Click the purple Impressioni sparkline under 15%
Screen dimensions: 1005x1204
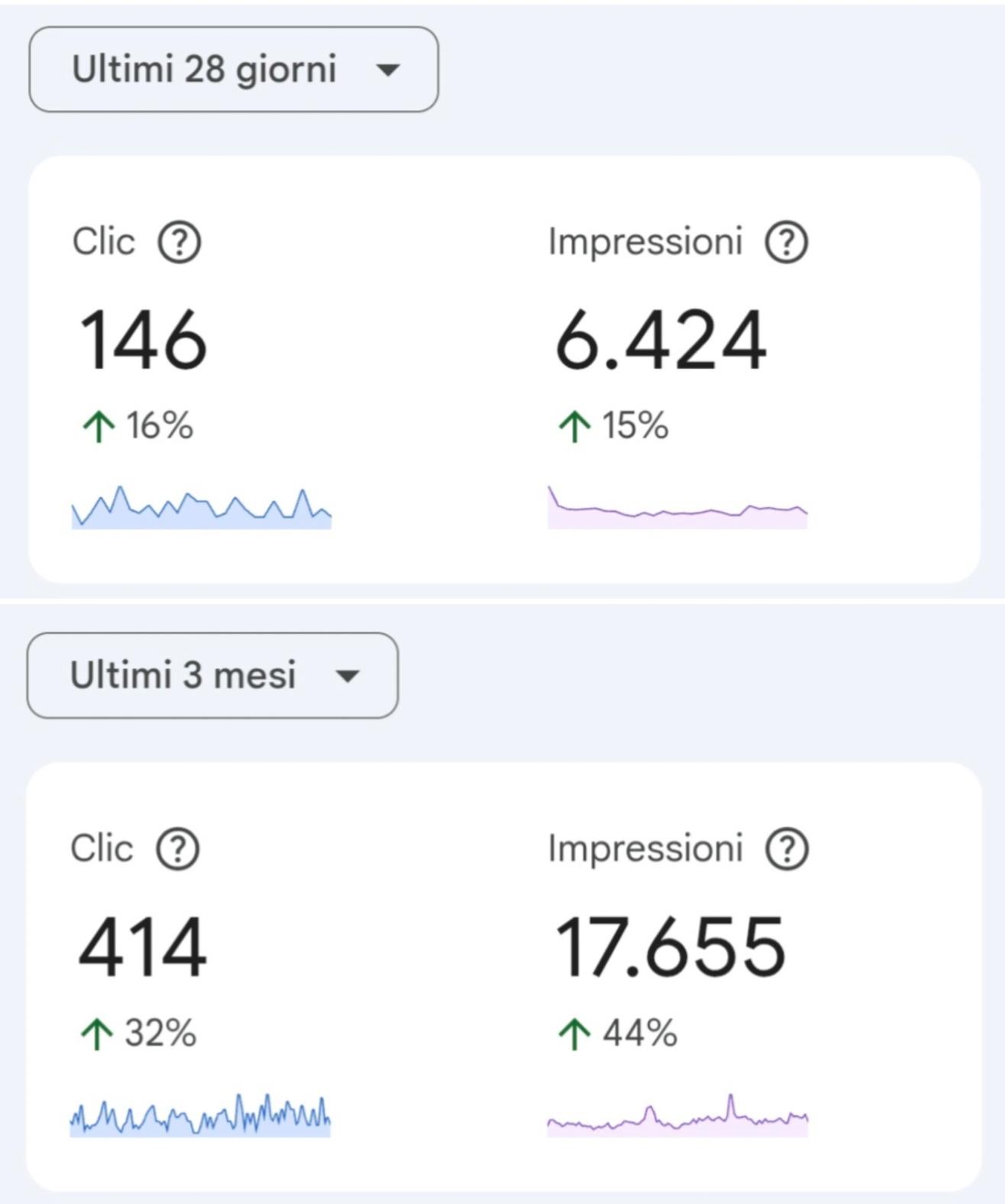pos(677,509)
